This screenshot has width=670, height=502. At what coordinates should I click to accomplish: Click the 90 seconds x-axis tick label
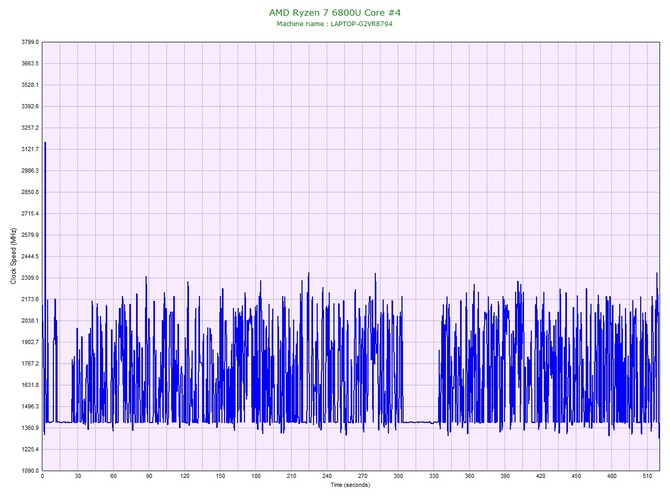click(x=149, y=476)
